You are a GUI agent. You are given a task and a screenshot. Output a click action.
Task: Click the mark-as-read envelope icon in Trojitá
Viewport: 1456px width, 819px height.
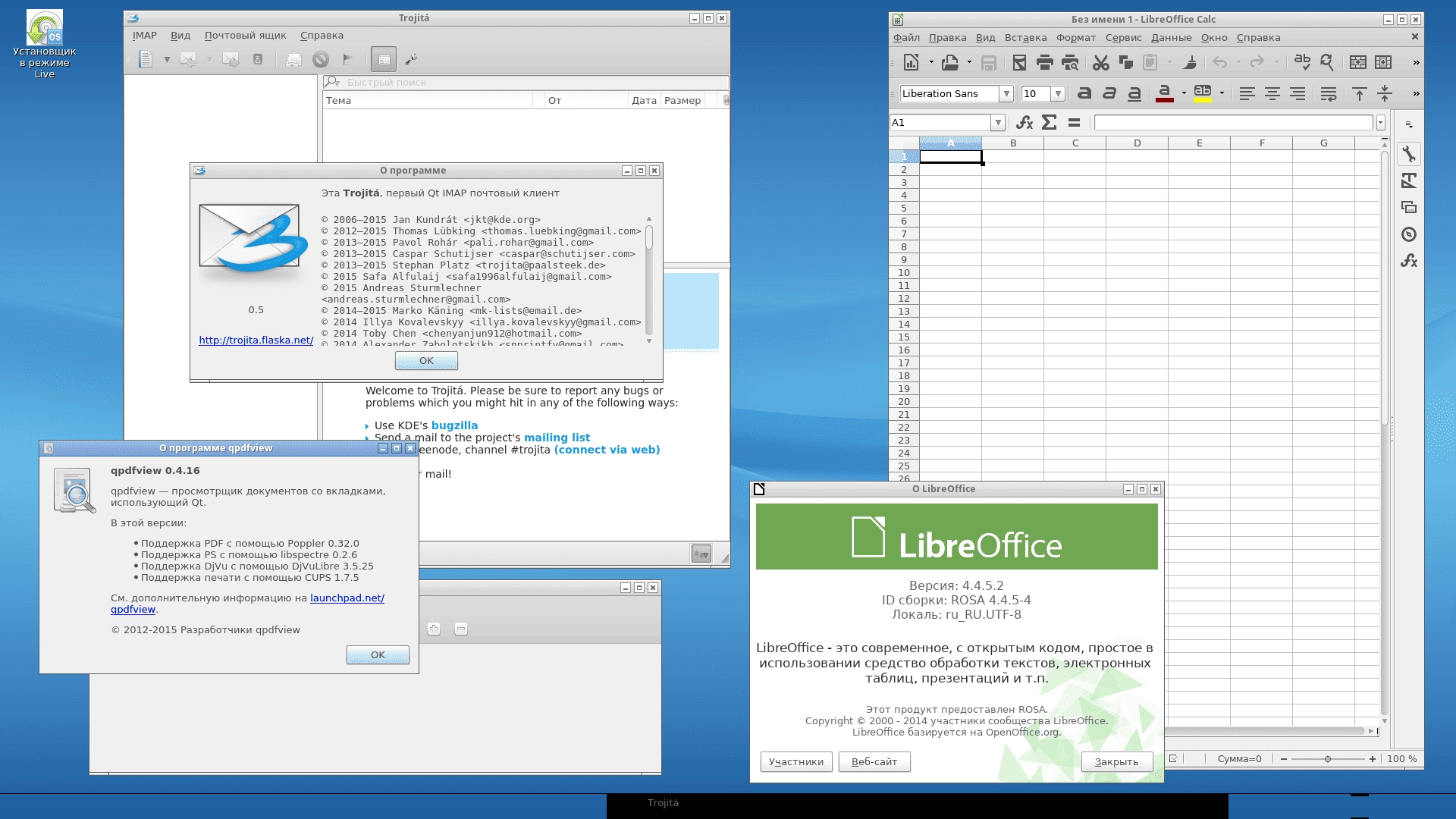coord(293,59)
